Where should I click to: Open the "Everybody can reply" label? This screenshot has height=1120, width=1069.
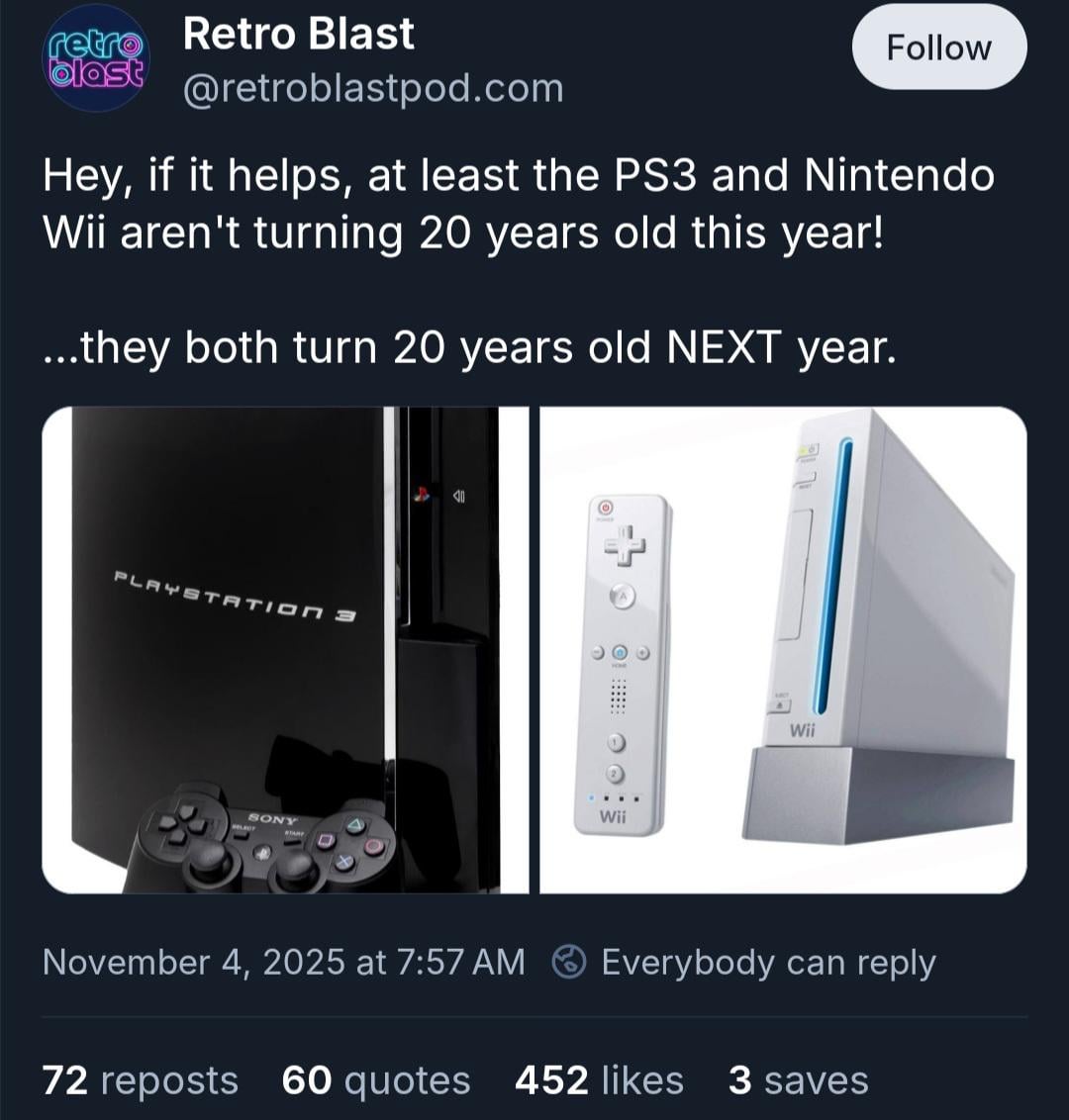[768, 962]
